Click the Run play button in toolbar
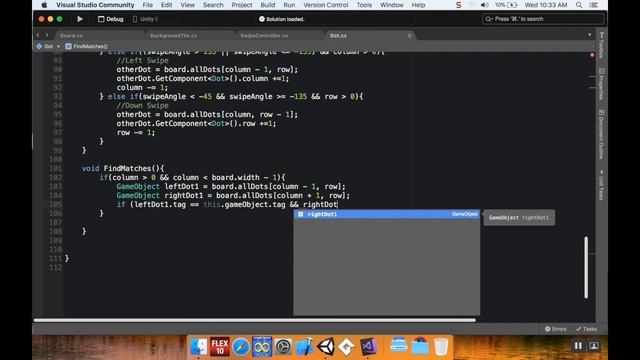 [x=80, y=19]
